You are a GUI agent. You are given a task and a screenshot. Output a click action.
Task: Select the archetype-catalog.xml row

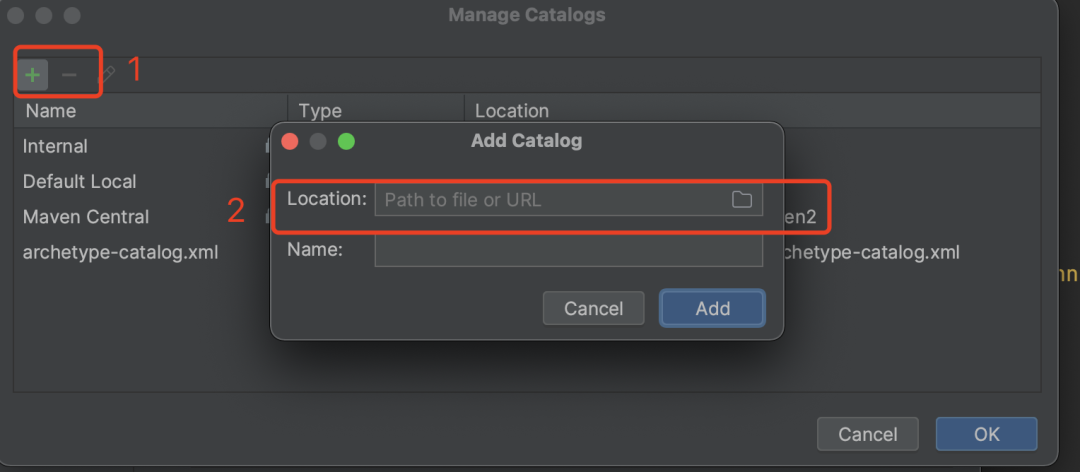[120, 252]
